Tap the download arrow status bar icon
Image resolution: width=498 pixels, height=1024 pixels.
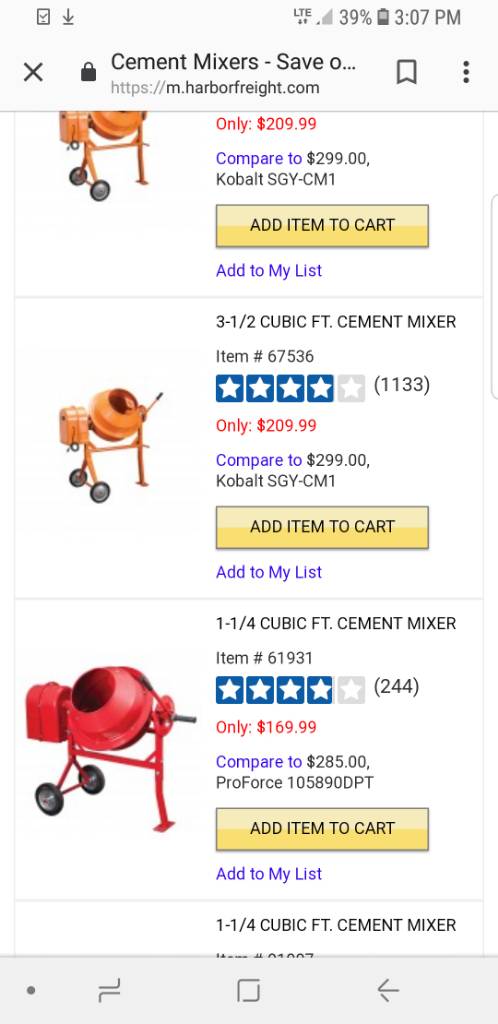(68, 18)
